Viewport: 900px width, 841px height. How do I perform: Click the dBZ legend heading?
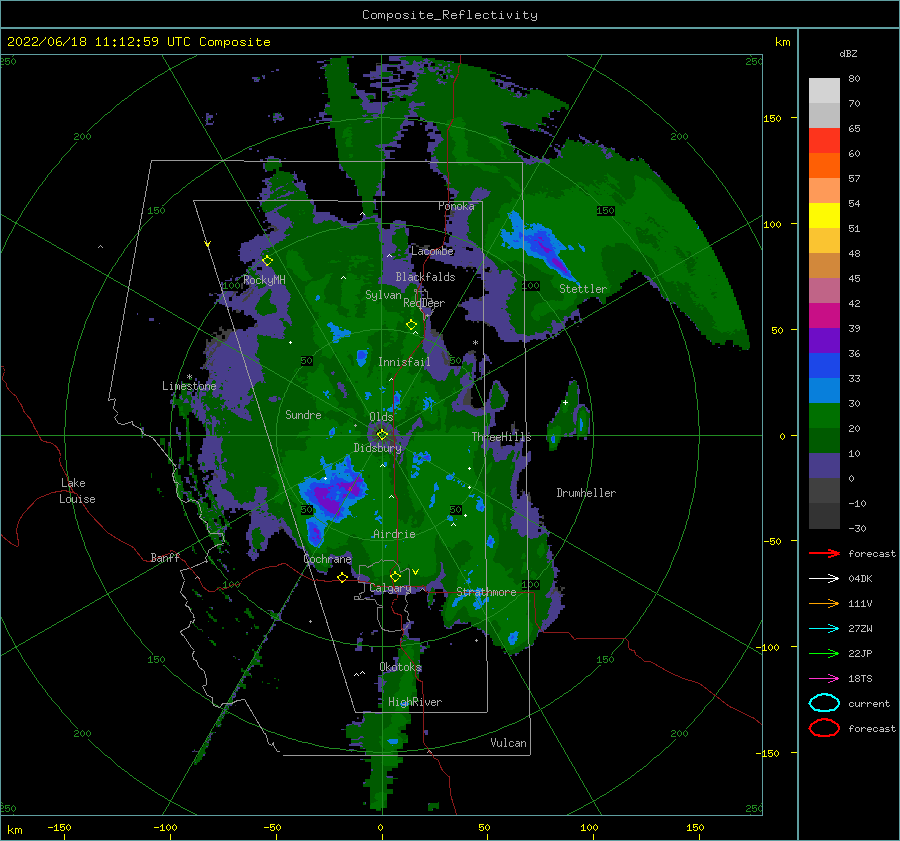(x=848, y=53)
